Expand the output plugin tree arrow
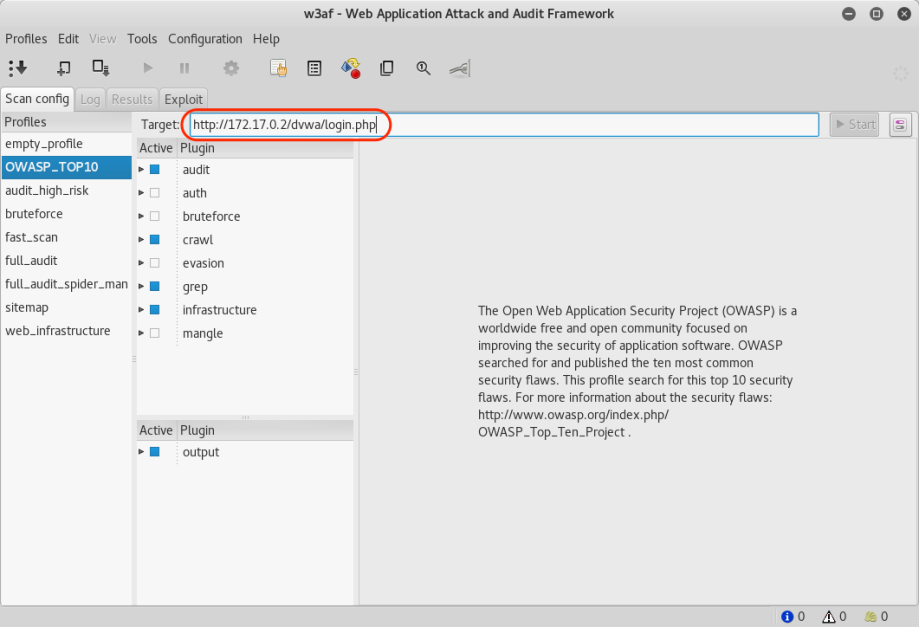The height and width of the screenshot is (627, 919). tap(141, 452)
